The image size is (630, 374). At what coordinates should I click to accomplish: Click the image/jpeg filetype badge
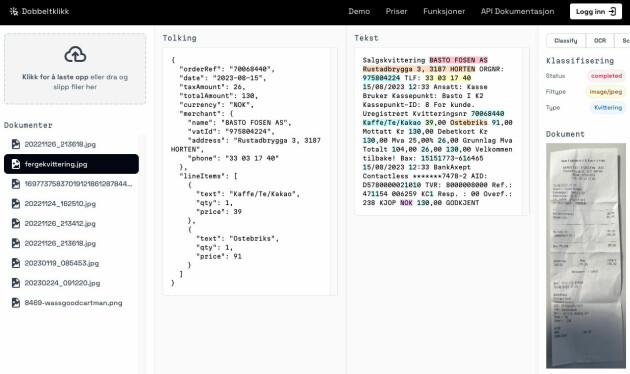[x=605, y=92]
